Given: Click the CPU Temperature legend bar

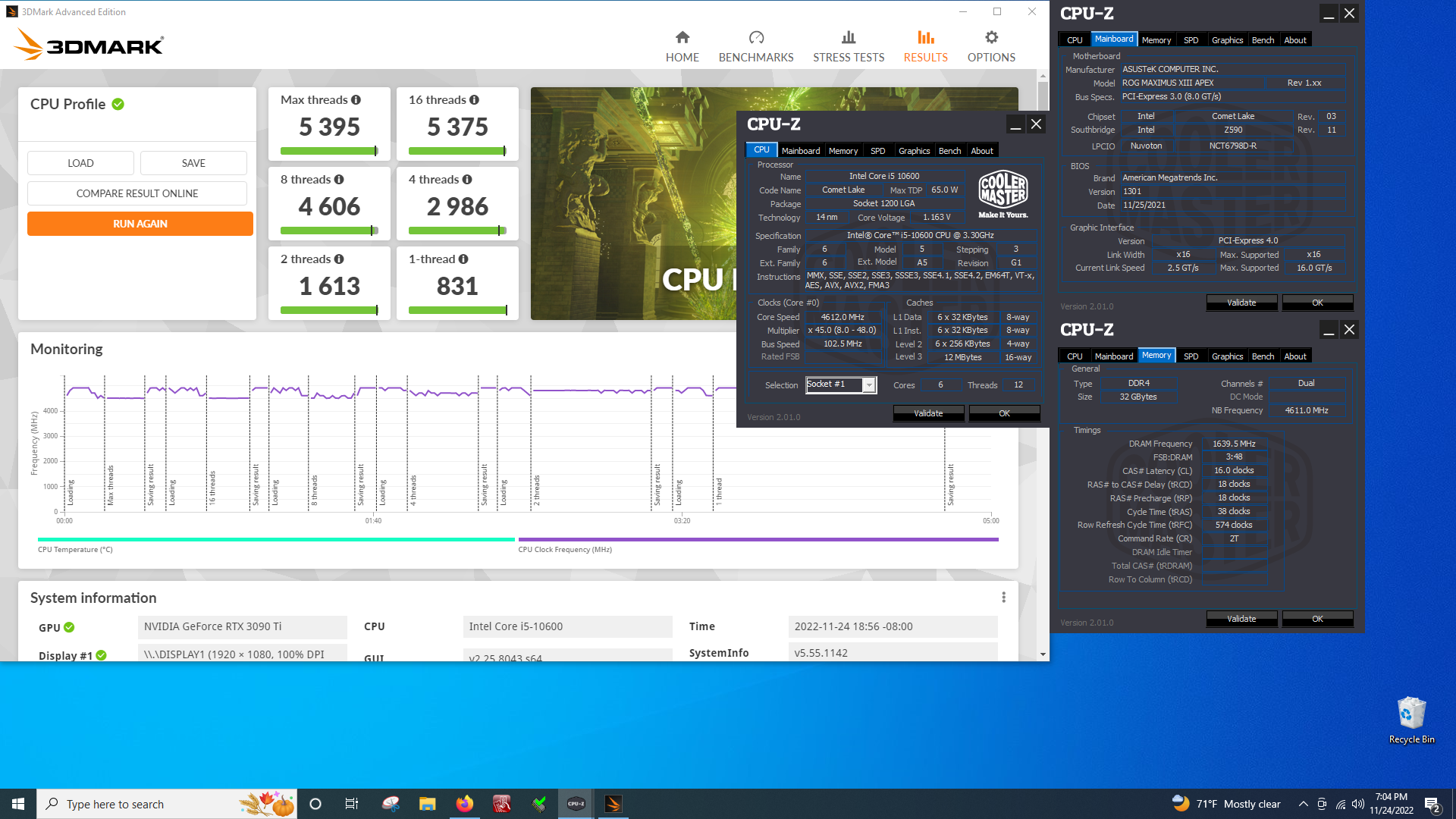Looking at the screenshot, I should 276,539.
